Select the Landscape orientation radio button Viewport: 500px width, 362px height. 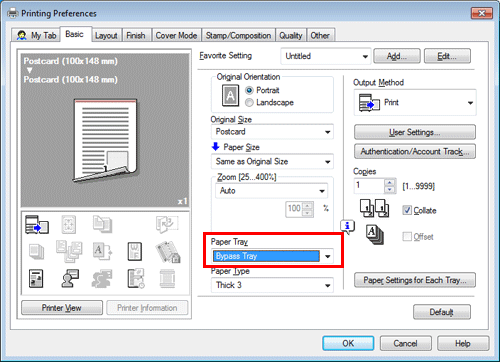tap(249, 103)
